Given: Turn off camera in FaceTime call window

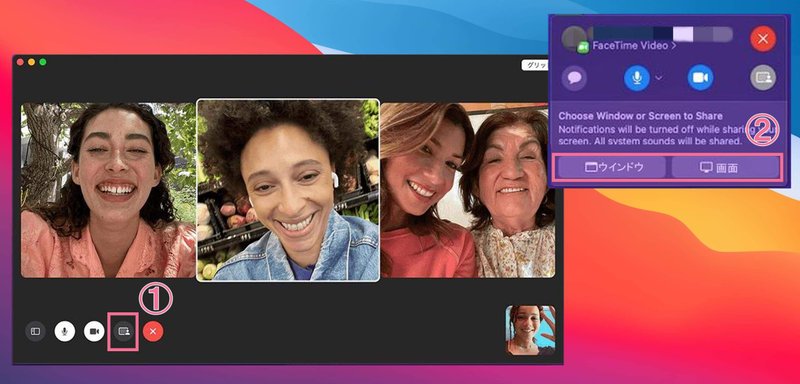Looking at the screenshot, I should point(94,331).
